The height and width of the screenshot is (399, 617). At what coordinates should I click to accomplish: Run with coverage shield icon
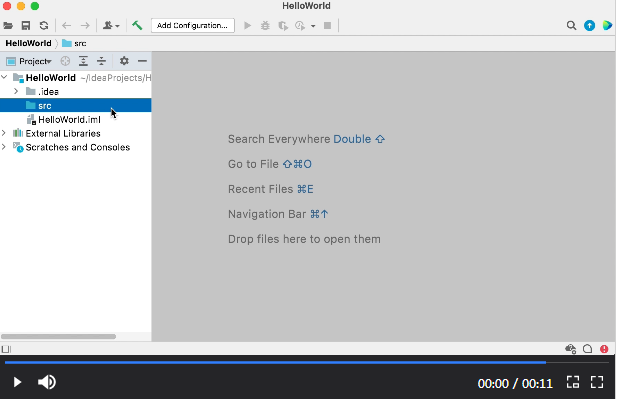point(283,26)
